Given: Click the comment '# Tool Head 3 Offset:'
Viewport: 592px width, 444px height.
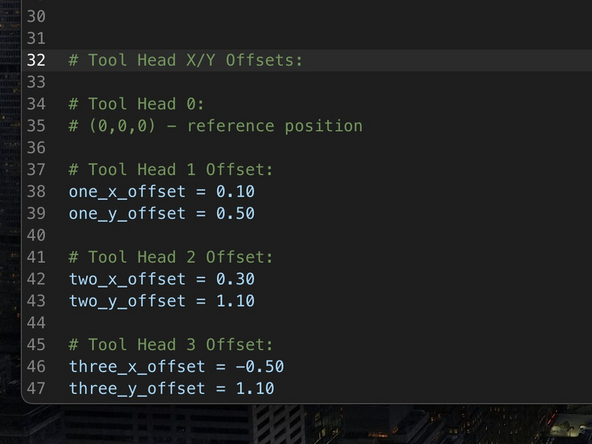Looking at the screenshot, I should coord(171,345).
